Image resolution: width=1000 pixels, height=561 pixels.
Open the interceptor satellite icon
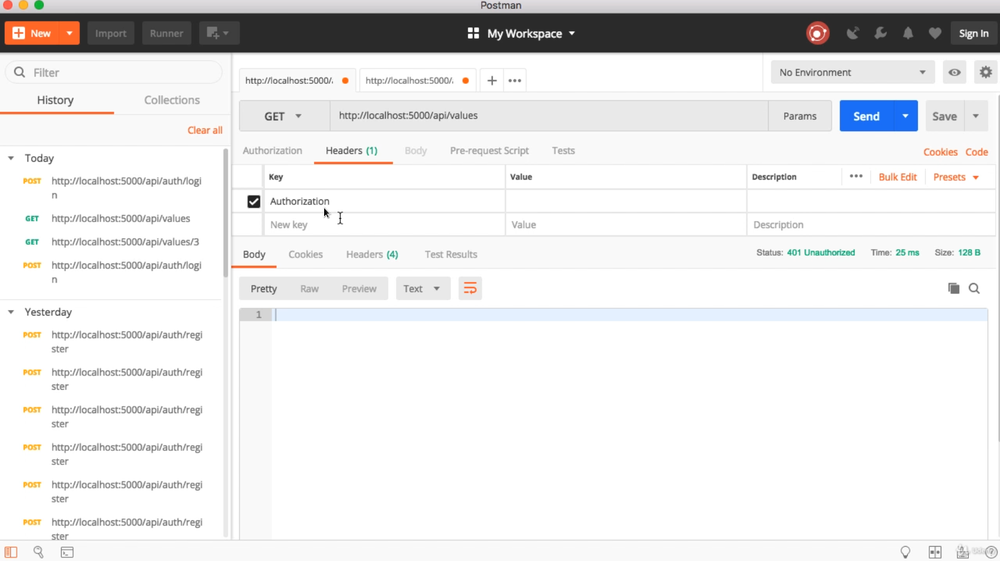(x=853, y=33)
